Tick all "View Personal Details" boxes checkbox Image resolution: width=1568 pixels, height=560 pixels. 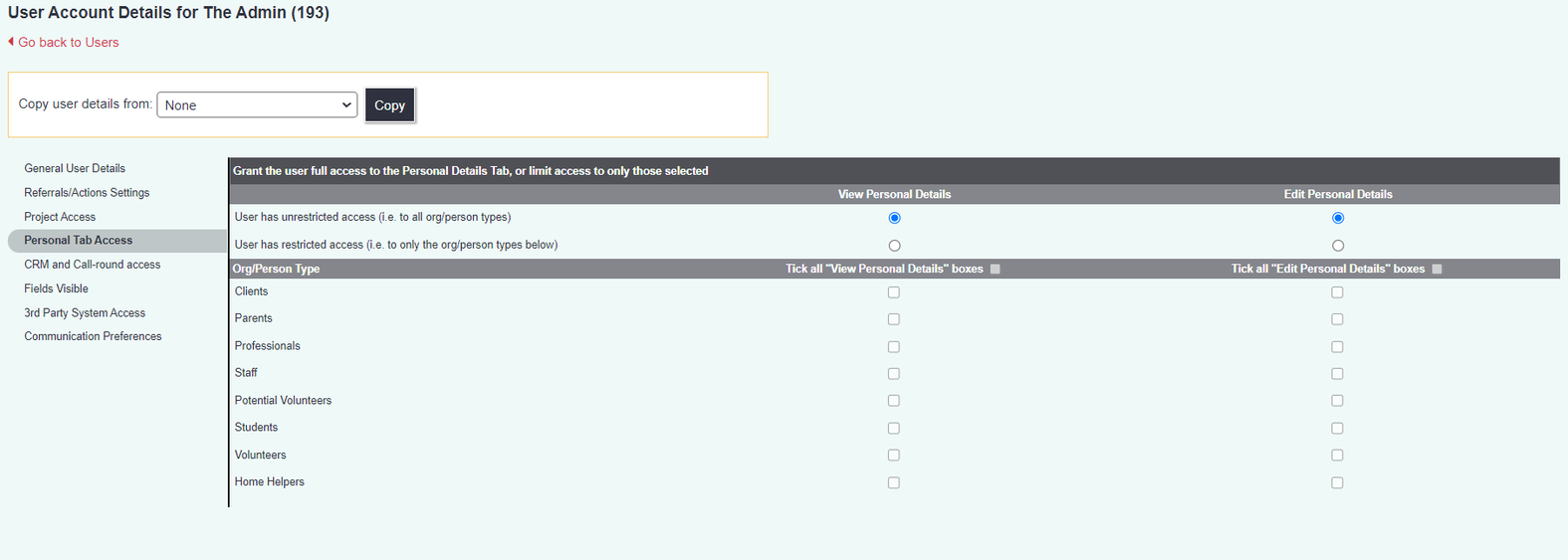pos(995,270)
